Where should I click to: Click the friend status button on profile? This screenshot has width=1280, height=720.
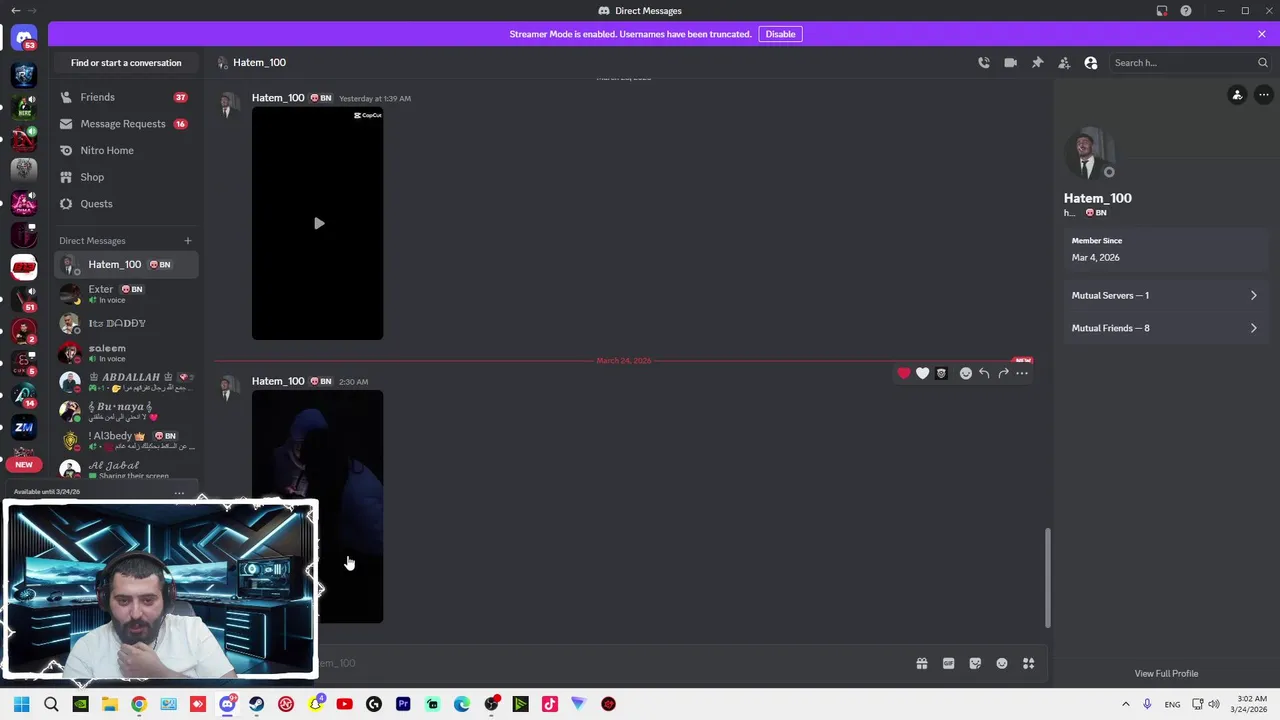[1237, 95]
